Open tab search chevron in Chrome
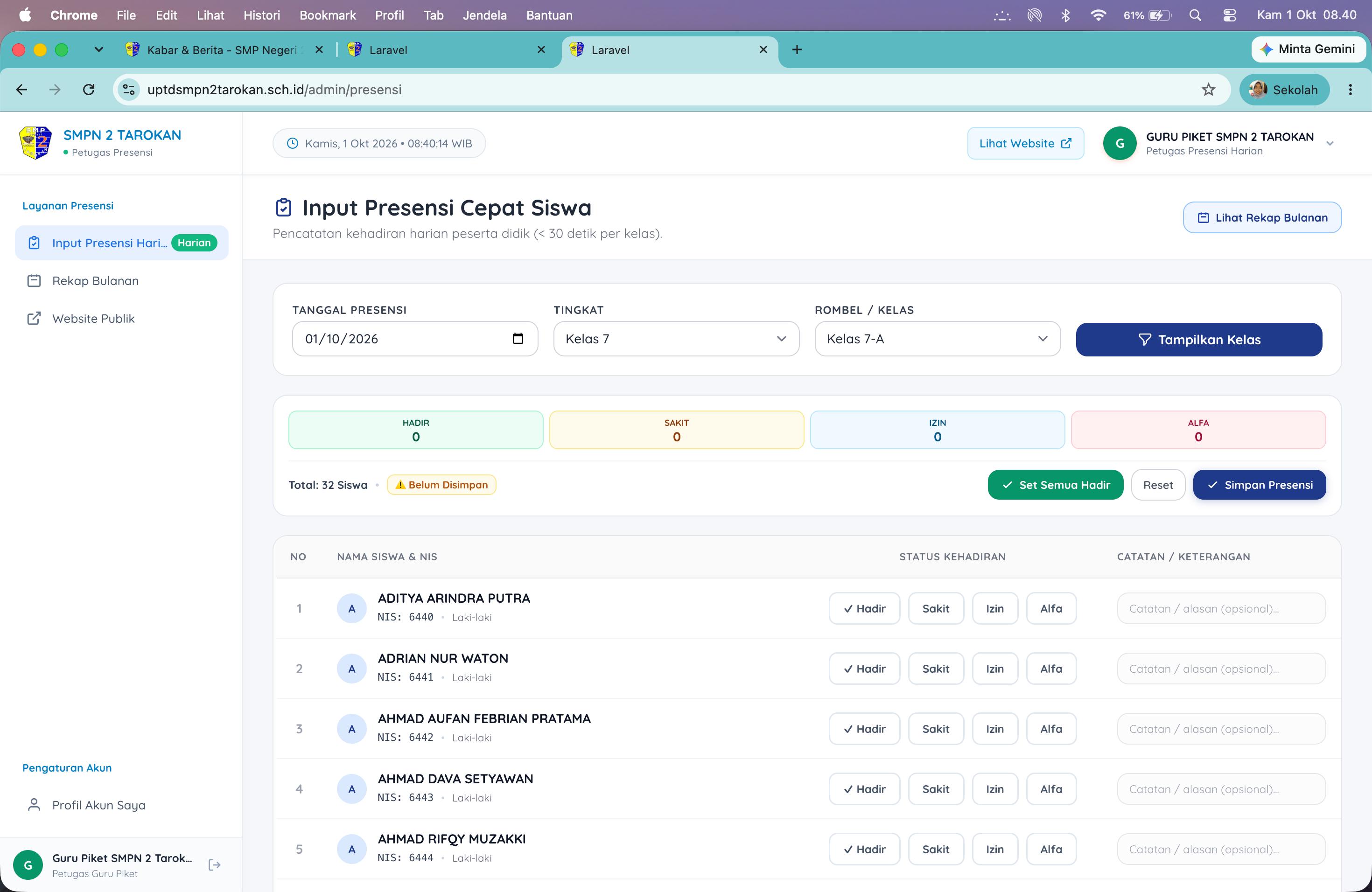Screen dimensions: 1372x892 click(98, 49)
